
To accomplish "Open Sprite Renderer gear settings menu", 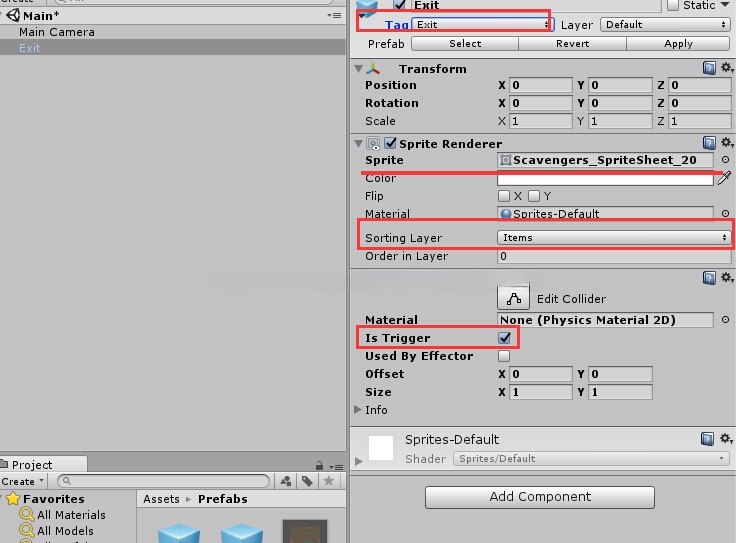I will [x=727, y=143].
